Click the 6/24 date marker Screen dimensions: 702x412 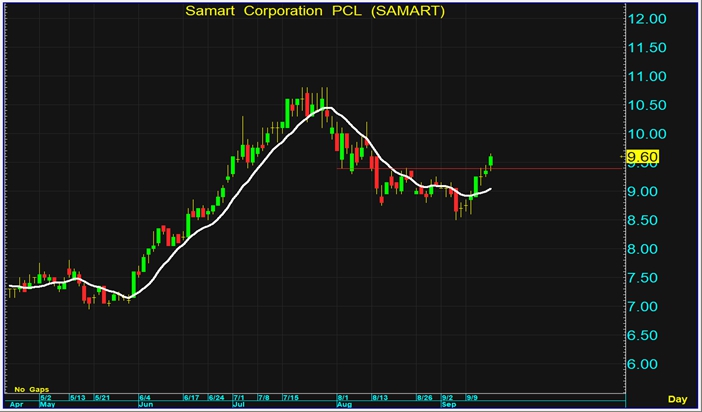point(216,397)
